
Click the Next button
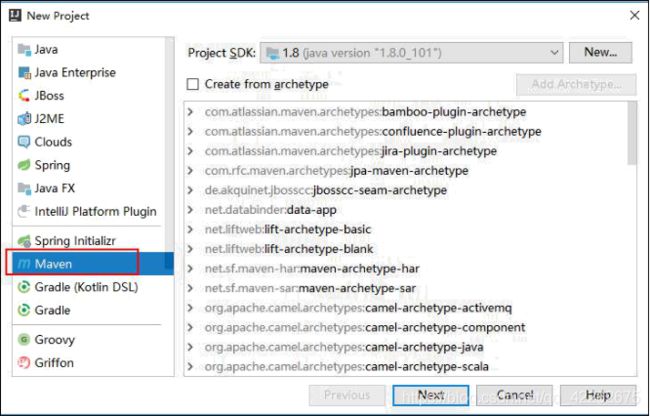coord(431,395)
